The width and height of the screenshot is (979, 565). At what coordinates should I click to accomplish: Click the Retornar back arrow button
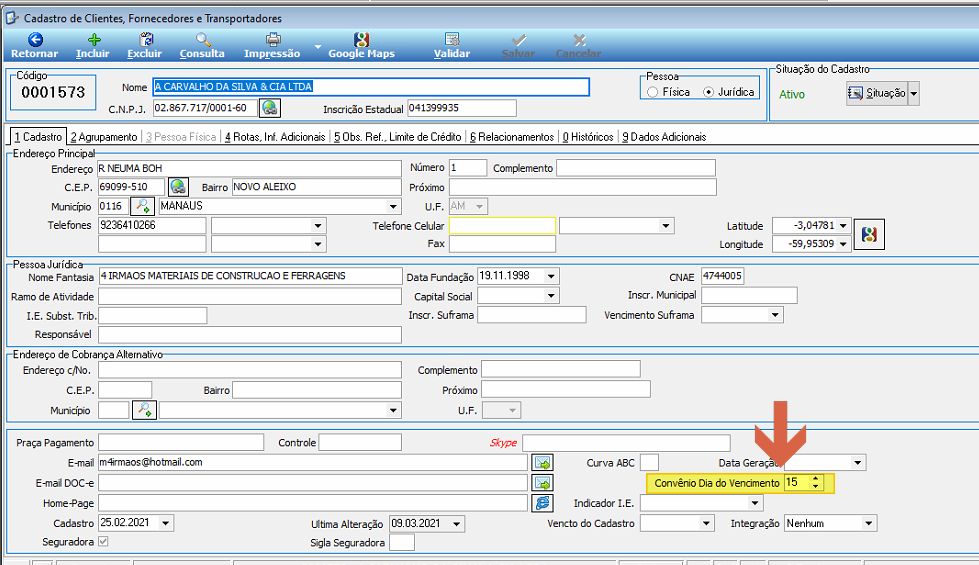(35, 46)
